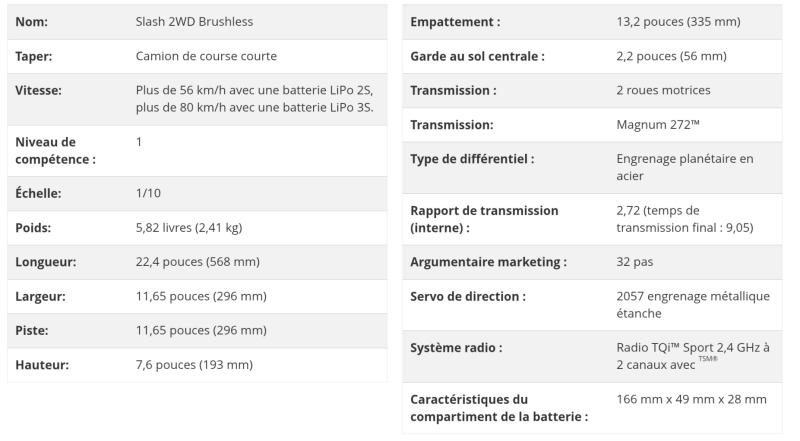Click the 'Slash 2WD Brushless' name value
Viewport: 800px width, 441px height.
point(194,22)
